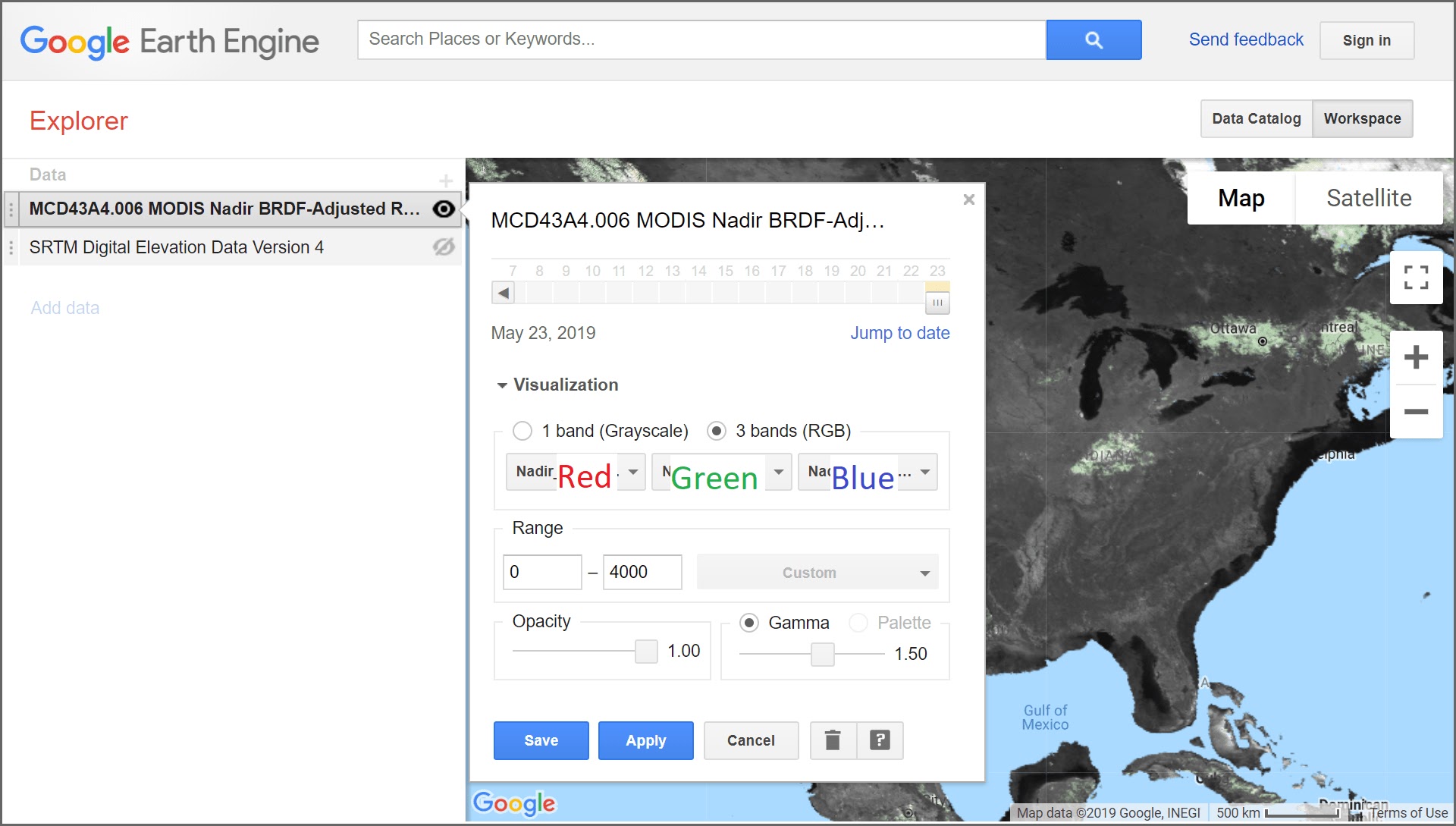Step the timeline back with left arrow
1456x826 pixels.
pos(503,293)
